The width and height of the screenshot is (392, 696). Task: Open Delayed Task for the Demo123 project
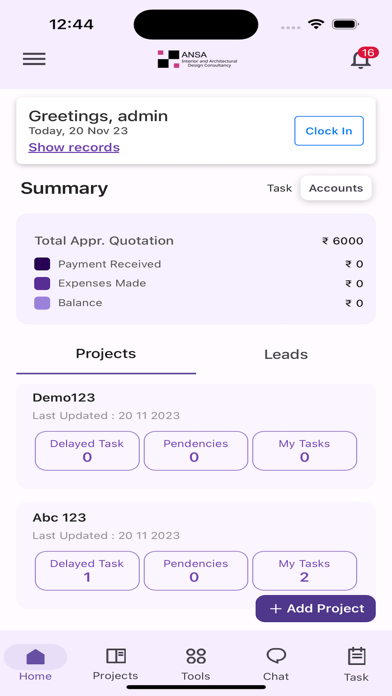pyautogui.click(x=87, y=451)
